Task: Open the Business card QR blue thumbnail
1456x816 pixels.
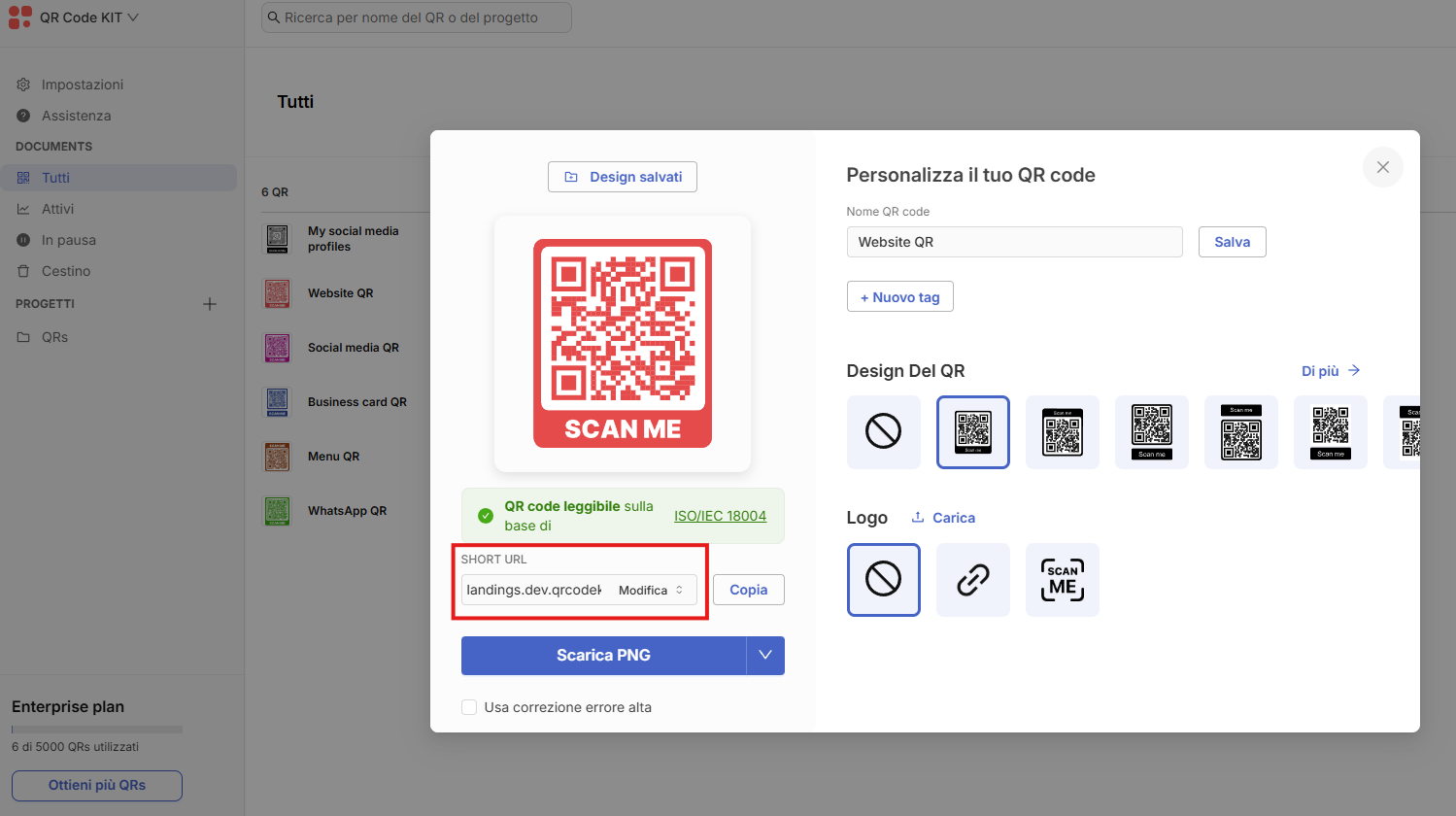Action: coord(277,401)
